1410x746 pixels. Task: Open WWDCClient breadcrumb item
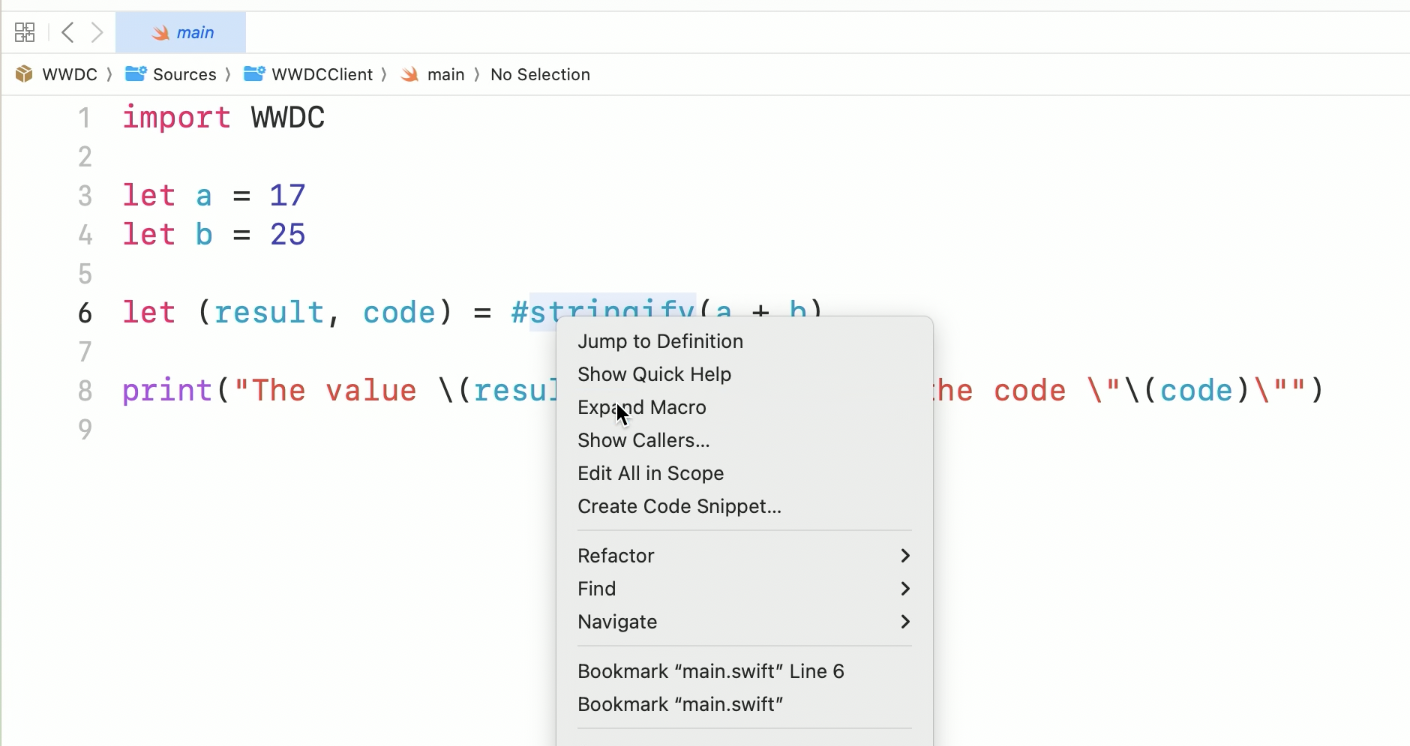pyautogui.click(x=322, y=74)
